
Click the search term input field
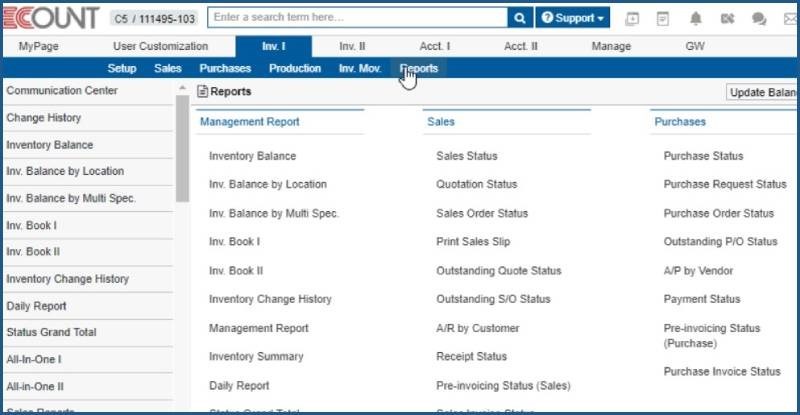(x=358, y=17)
